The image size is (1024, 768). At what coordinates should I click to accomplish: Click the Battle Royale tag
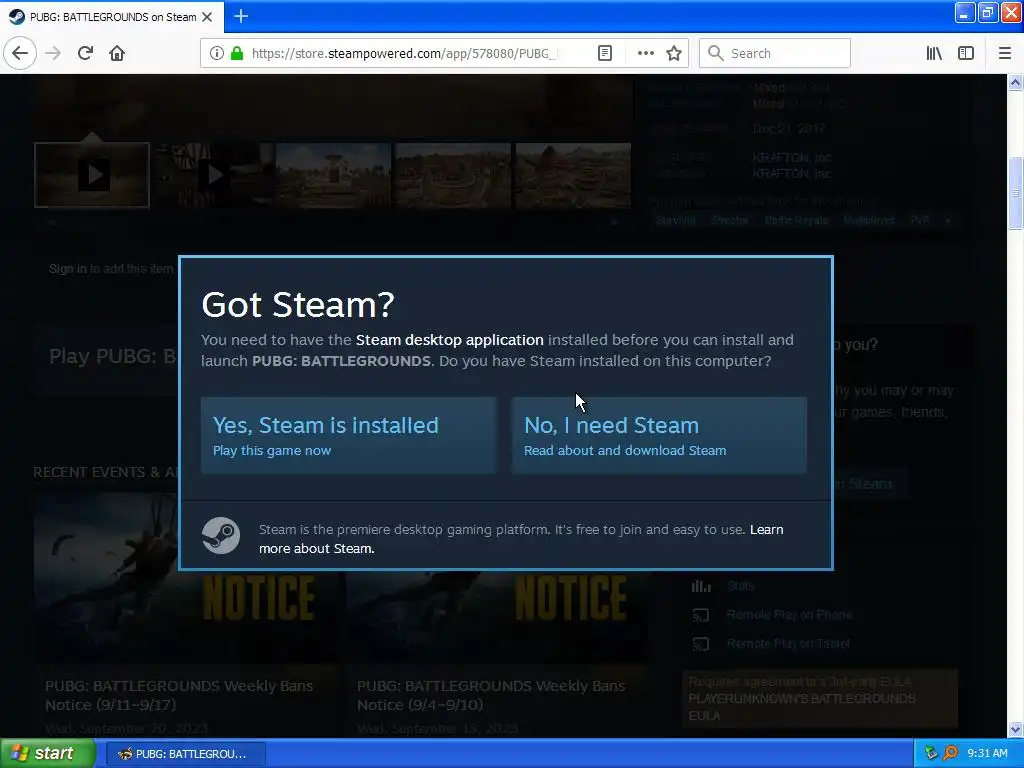pyautogui.click(x=796, y=221)
